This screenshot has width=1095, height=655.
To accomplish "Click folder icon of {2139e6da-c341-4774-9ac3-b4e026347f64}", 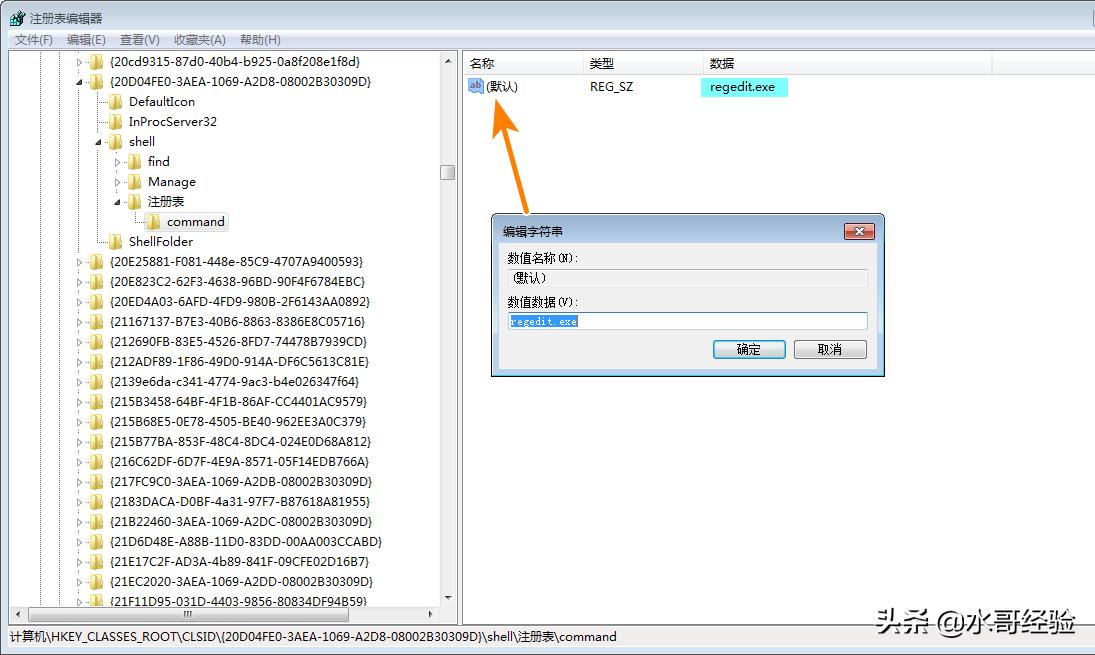I will tap(96, 382).
